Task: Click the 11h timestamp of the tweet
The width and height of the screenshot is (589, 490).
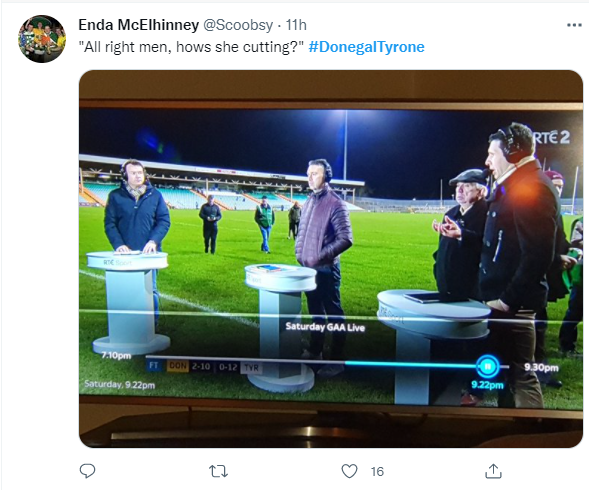Action: pyautogui.click(x=296, y=25)
